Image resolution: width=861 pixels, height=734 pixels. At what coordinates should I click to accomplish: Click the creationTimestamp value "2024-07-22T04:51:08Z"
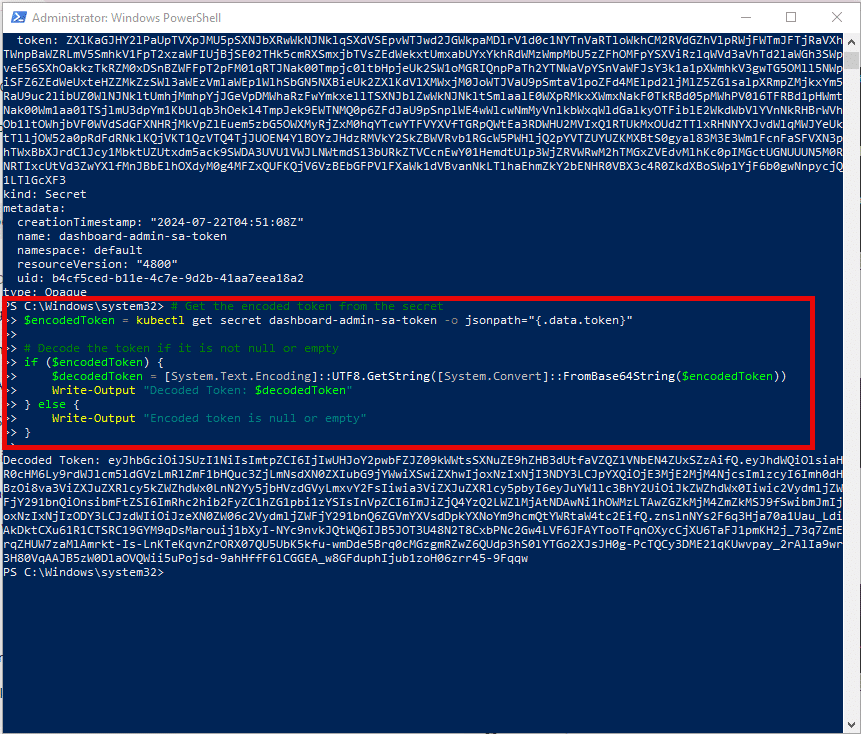coord(227,222)
